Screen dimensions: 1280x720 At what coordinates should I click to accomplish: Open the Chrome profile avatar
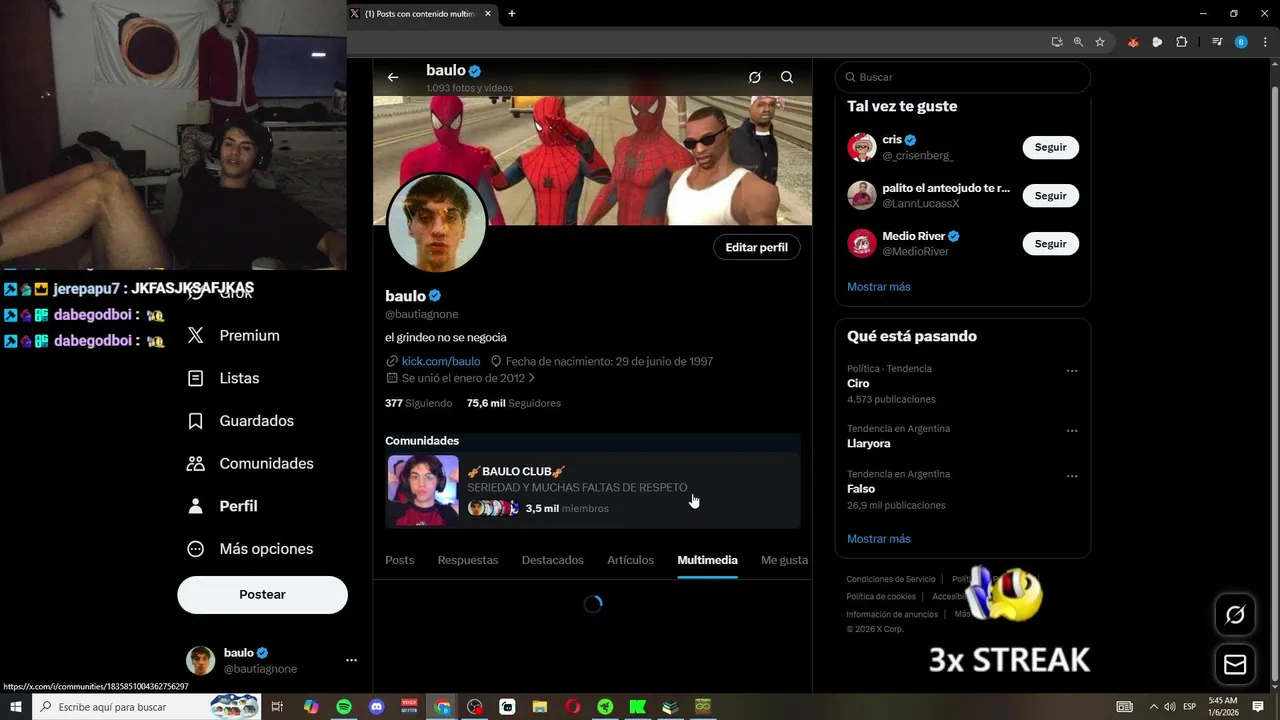pos(1241,42)
